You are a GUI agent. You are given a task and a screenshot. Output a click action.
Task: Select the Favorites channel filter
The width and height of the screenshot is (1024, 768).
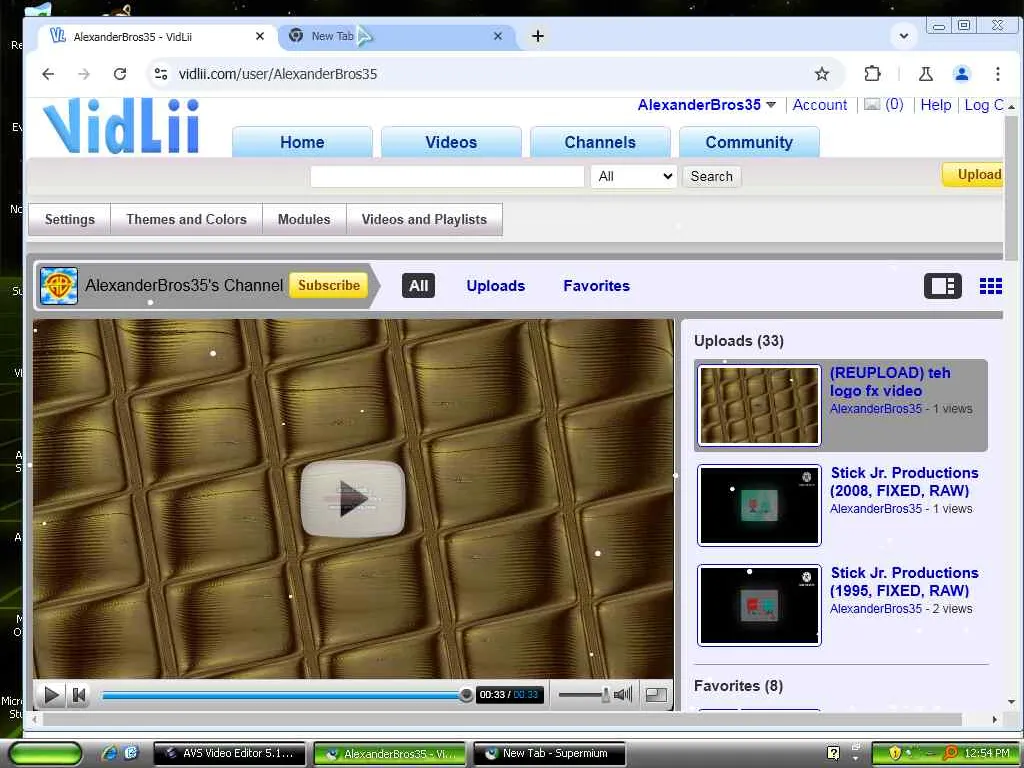pyautogui.click(x=597, y=286)
